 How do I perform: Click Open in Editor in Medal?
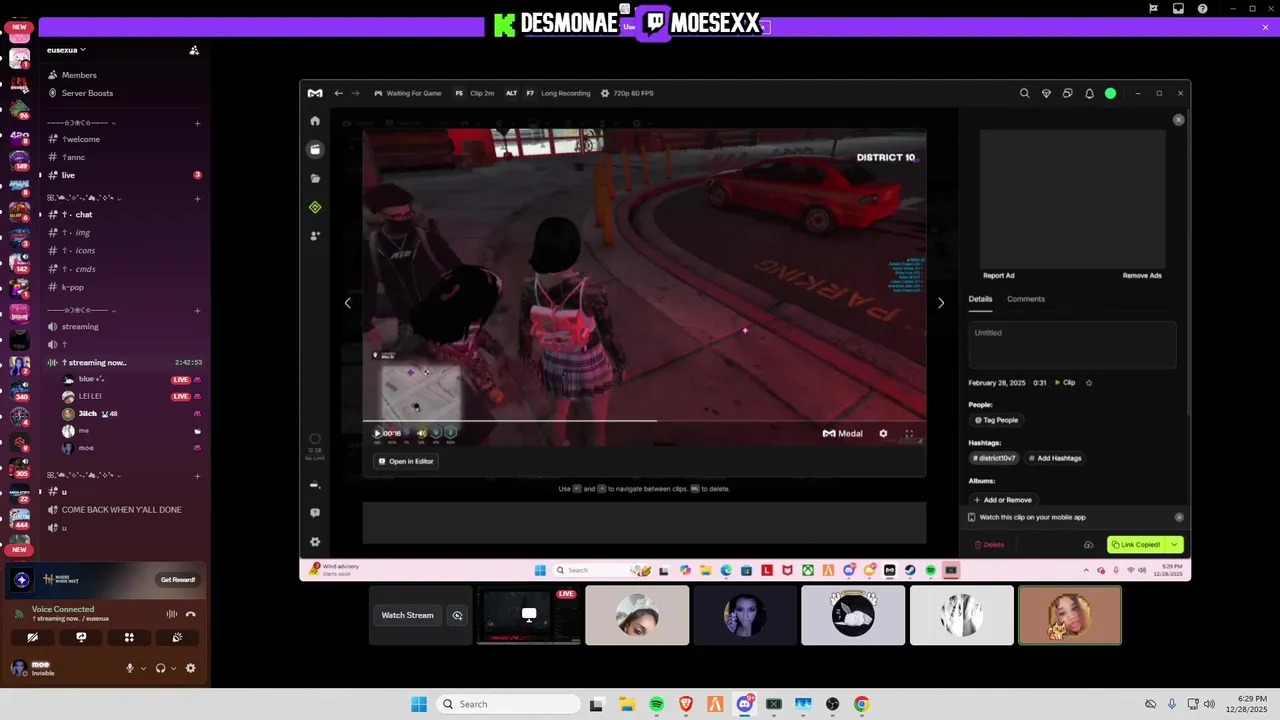coord(406,461)
